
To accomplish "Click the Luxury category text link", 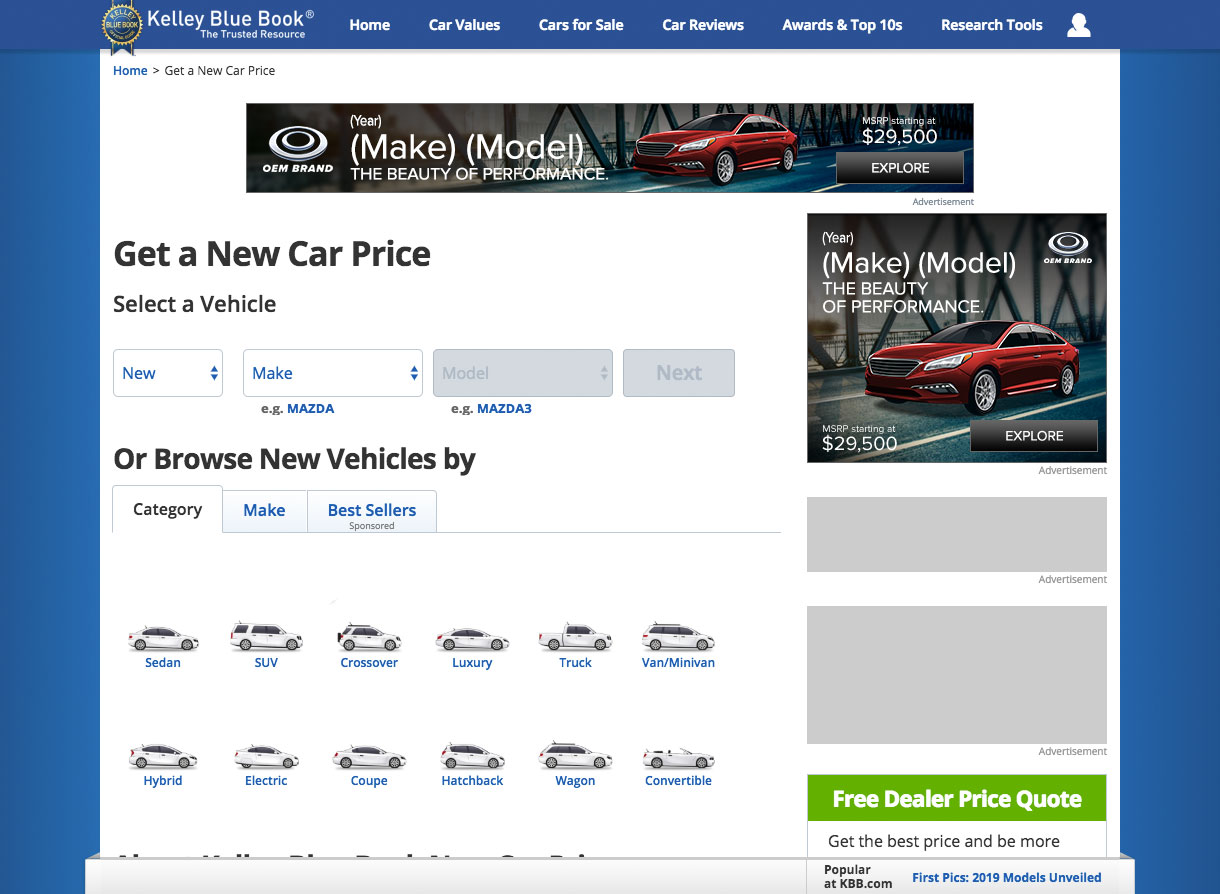I will click(472, 663).
